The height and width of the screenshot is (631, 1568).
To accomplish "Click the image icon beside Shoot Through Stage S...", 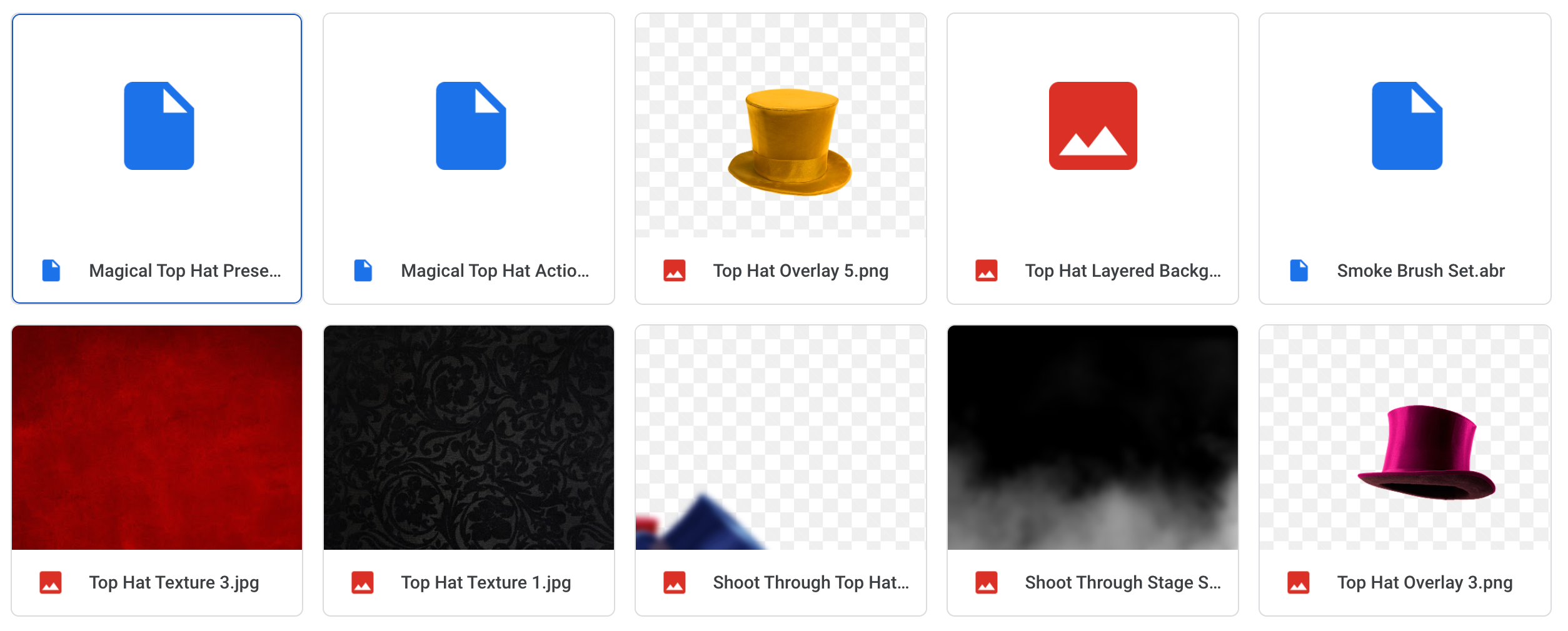I will (987, 582).
